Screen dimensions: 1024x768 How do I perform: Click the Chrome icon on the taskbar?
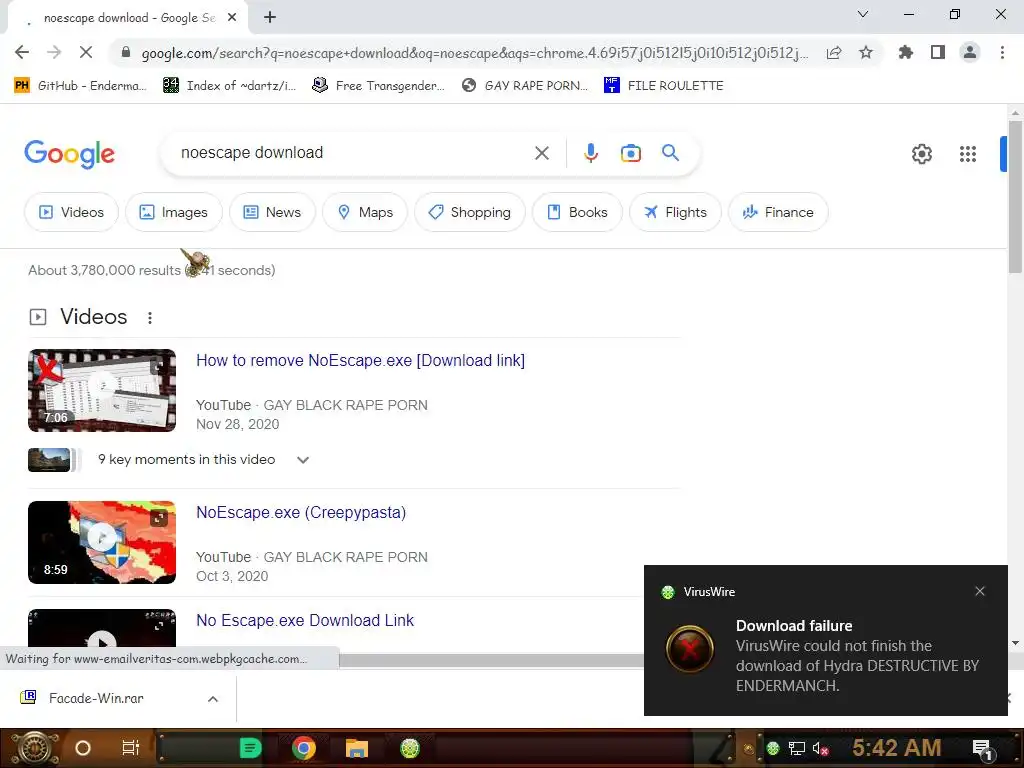(304, 748)
